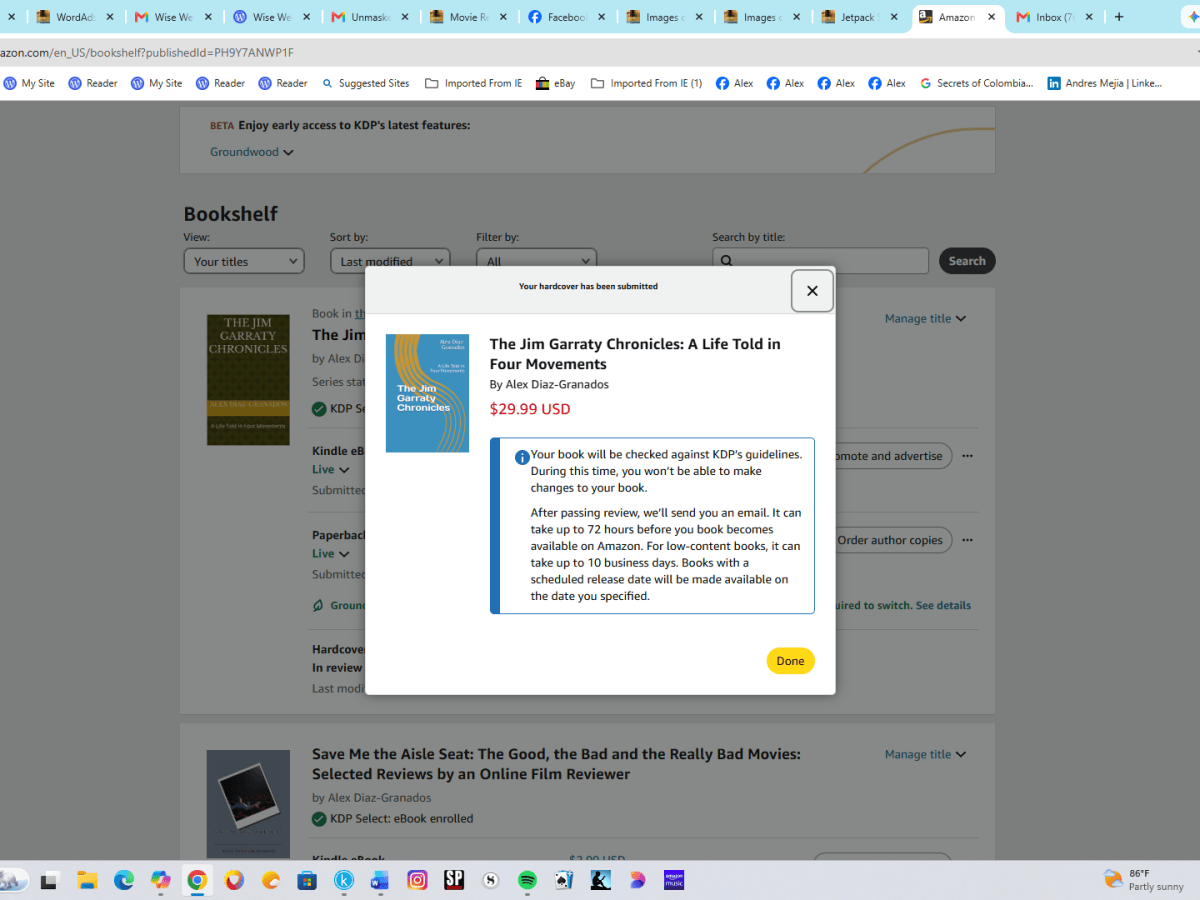
Task: Open Spotify from the taskbar
Action: [527, 880]
